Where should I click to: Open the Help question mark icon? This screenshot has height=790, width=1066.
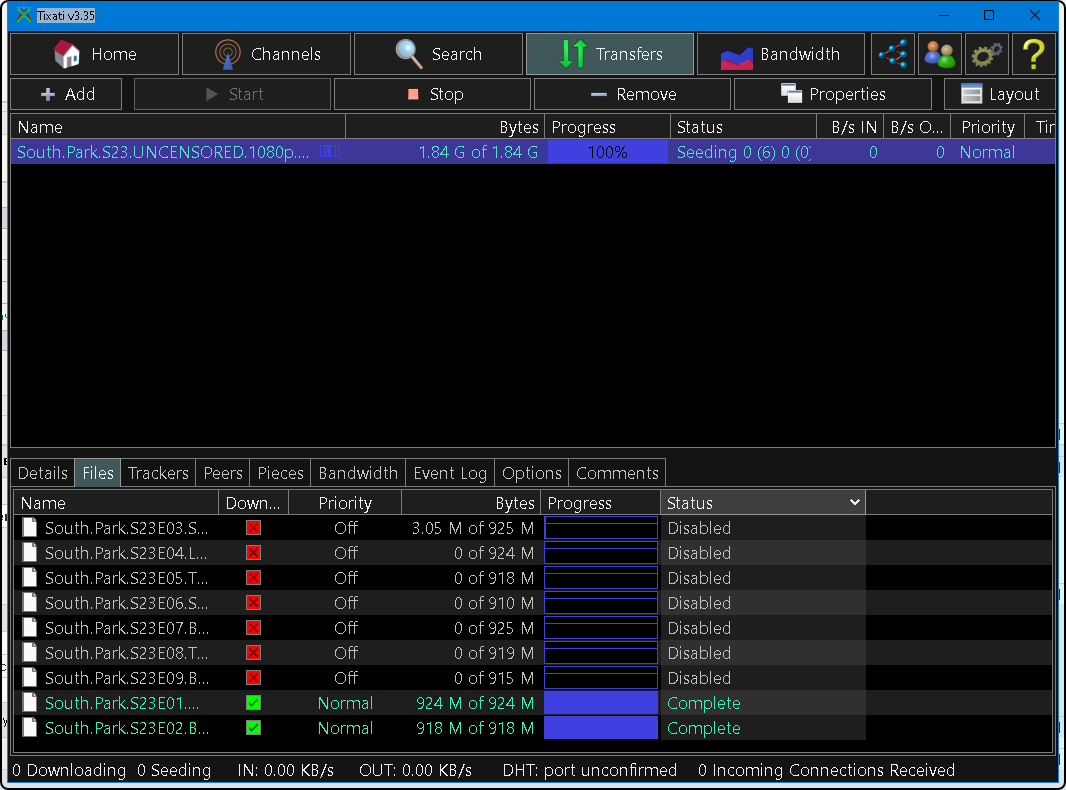tap(1033, 54)
